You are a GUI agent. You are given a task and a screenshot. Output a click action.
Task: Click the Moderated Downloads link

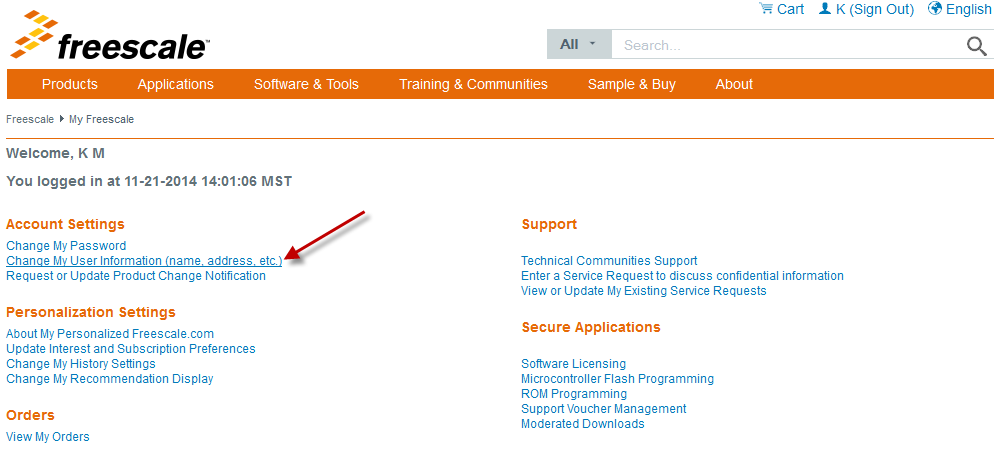pos(582,424)
